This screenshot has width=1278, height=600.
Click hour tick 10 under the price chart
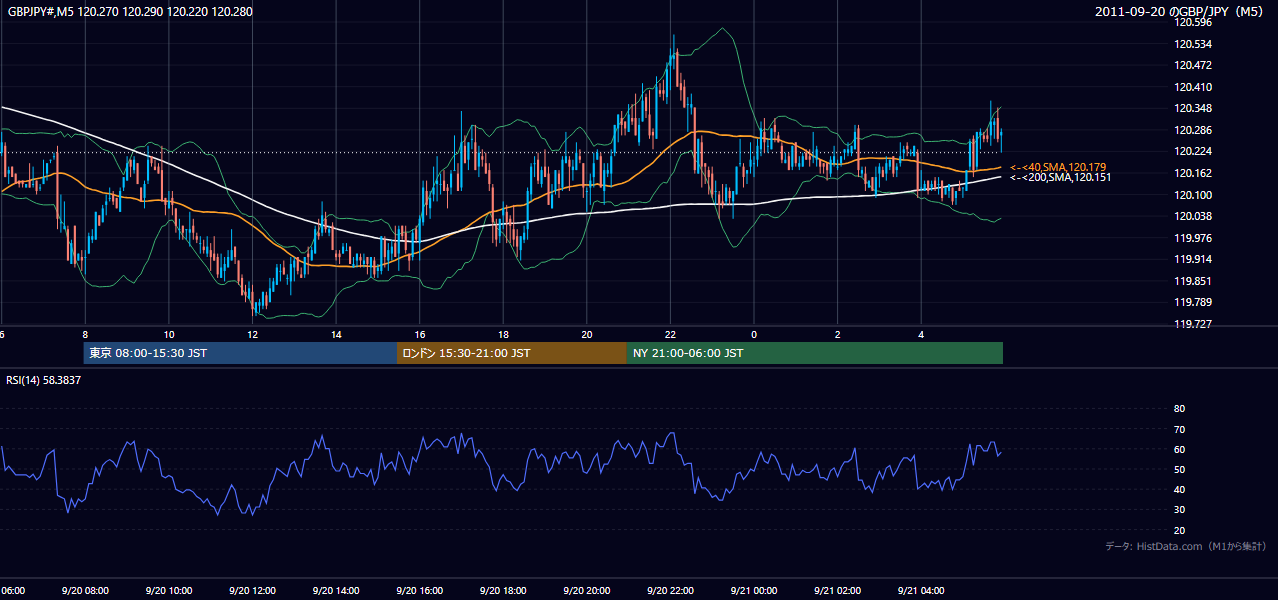coord(169,334)
